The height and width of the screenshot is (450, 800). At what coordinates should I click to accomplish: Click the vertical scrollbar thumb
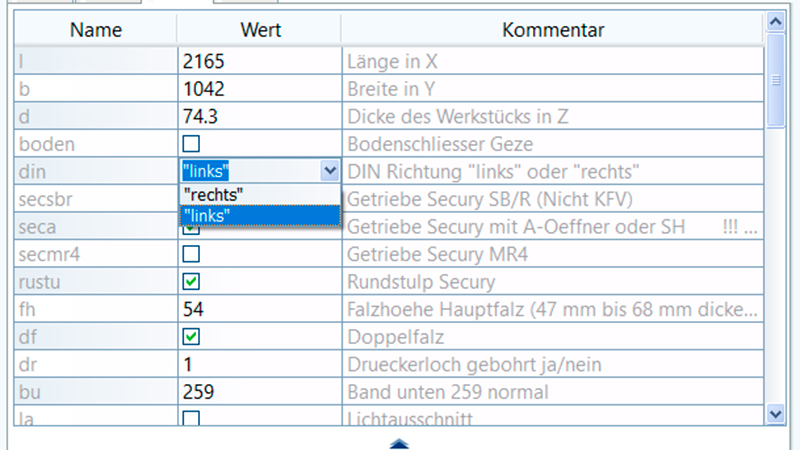pos(774,79)
